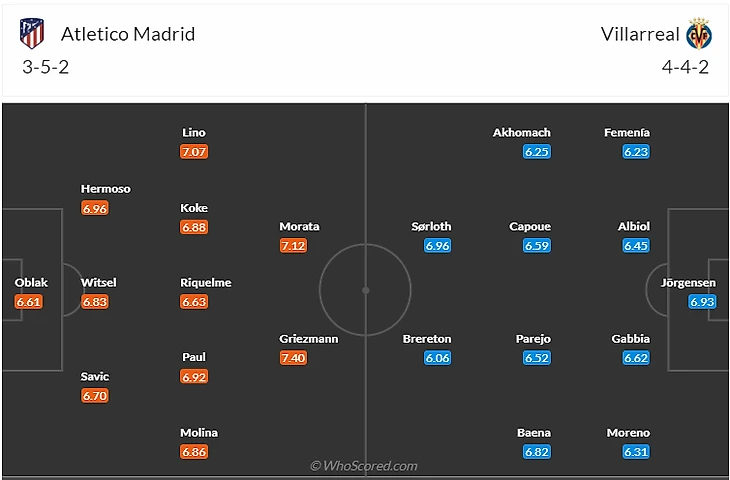This screenshot has height=480, width=730.
Task: Click Jörgensen's 6.93 rating badge
Action: (x=702, y=301)
